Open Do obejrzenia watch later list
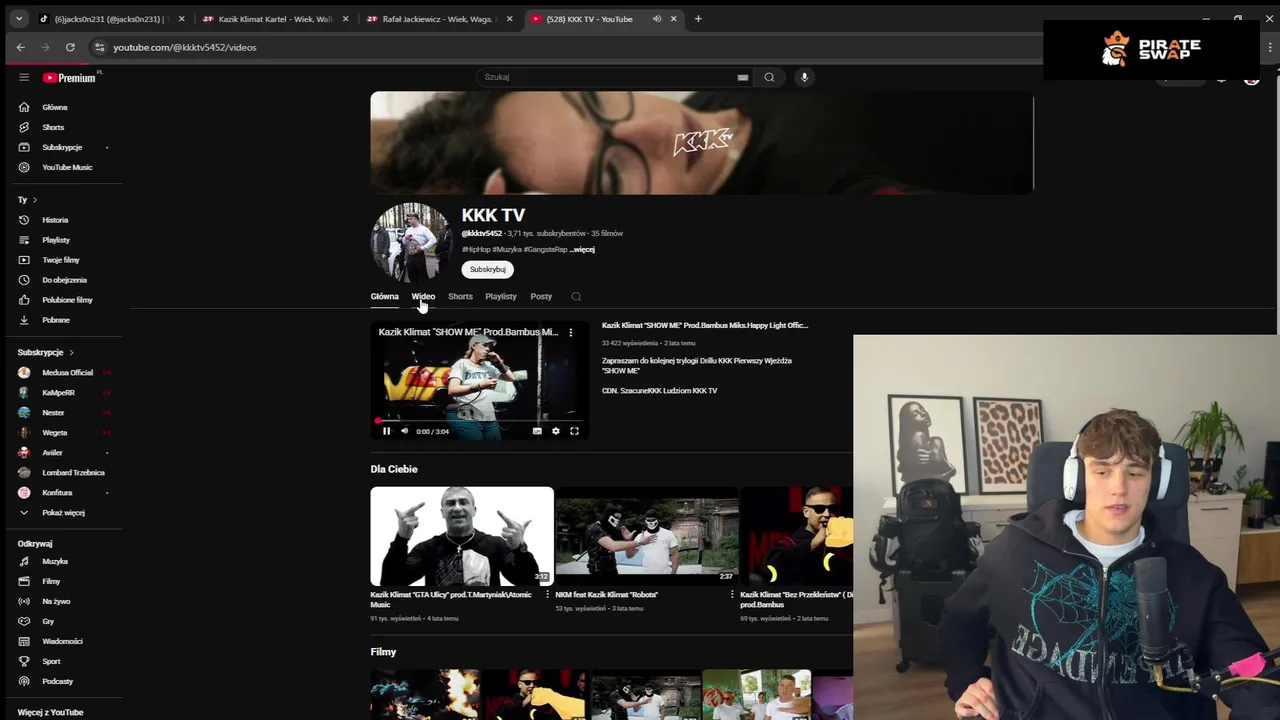1280x720 pixels. coord(64,280)
